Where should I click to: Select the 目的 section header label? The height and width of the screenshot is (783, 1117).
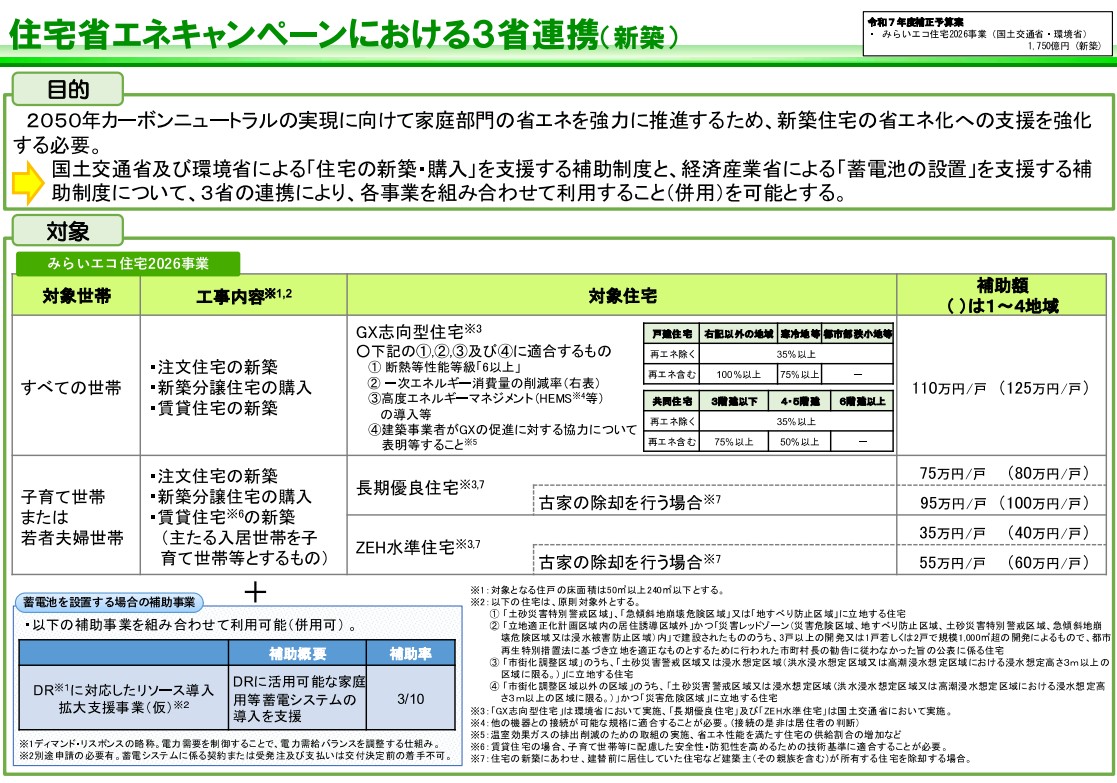[x=68, y=90]
